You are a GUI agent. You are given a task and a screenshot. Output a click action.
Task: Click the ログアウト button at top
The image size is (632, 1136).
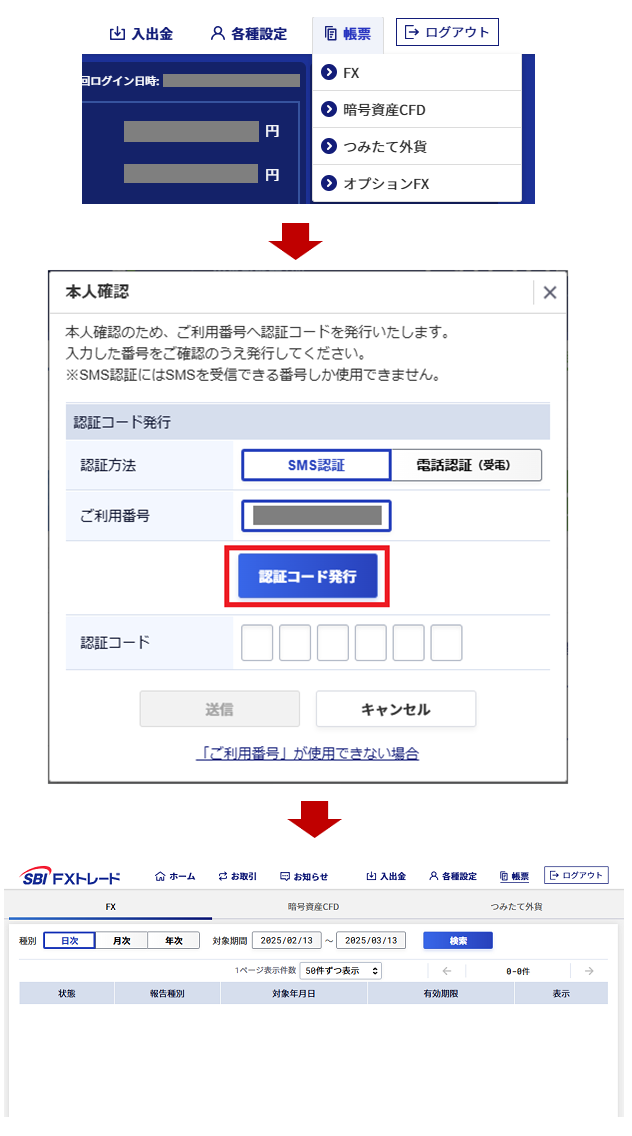[447, 32]
